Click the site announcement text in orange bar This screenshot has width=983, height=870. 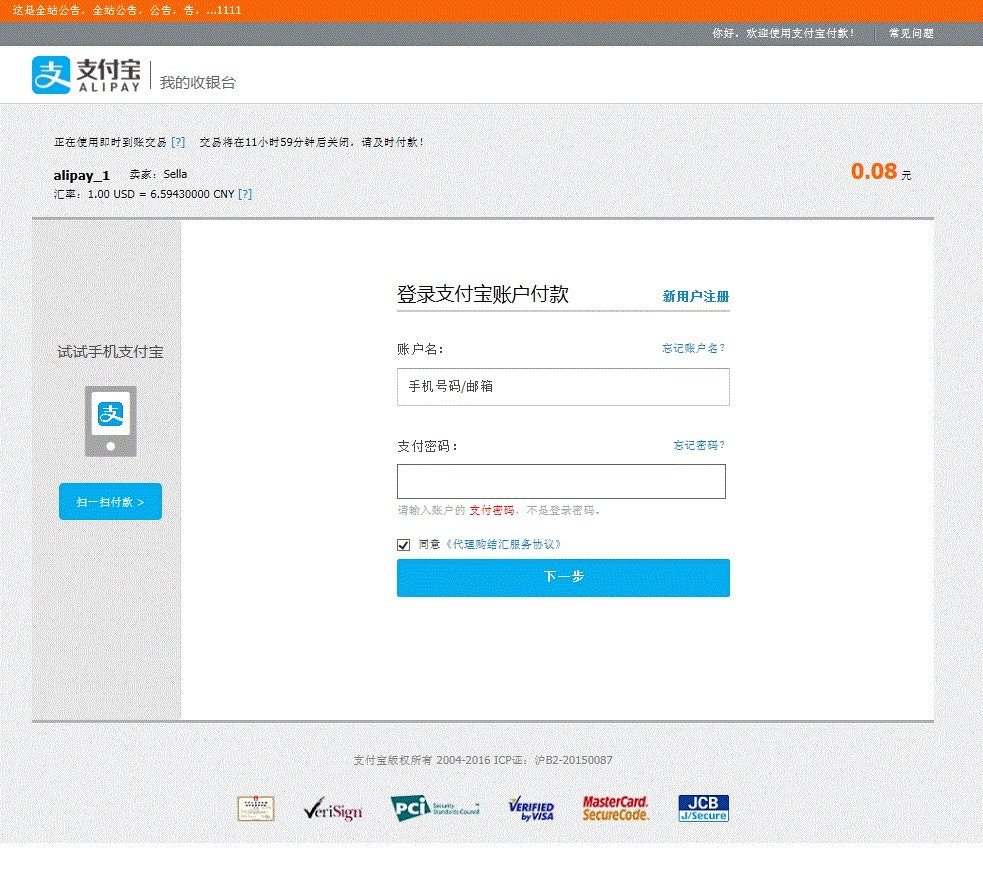tap(127, 11)
